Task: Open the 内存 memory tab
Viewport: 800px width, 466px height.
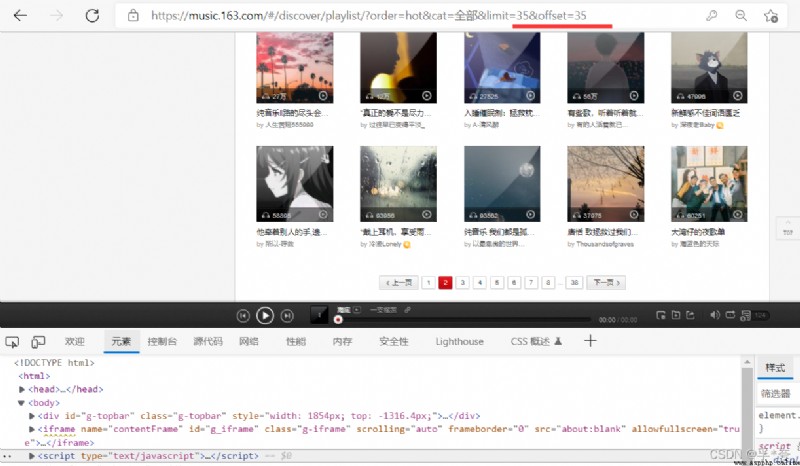Action: click(x=342, y=341)
